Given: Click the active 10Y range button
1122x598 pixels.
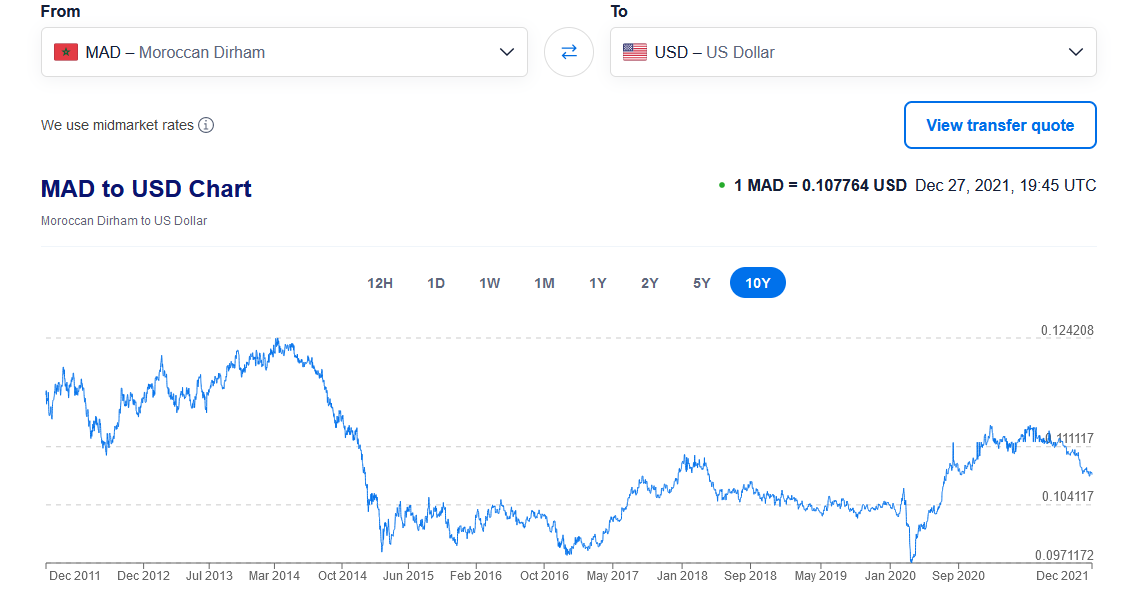Looking at the screenshot, I should coord(758,283).
